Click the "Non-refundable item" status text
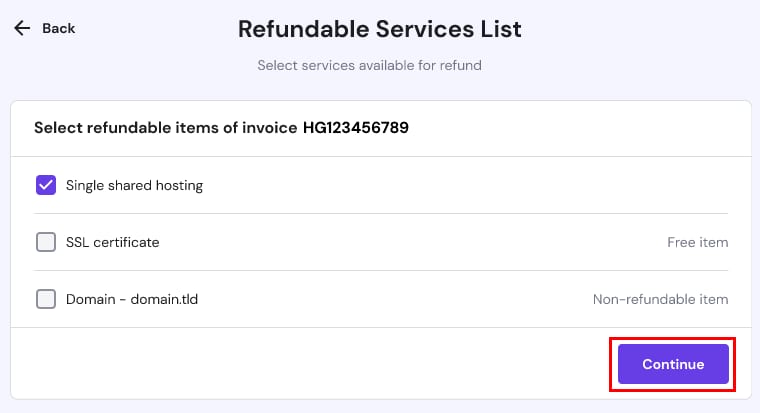 pos(660,299)
